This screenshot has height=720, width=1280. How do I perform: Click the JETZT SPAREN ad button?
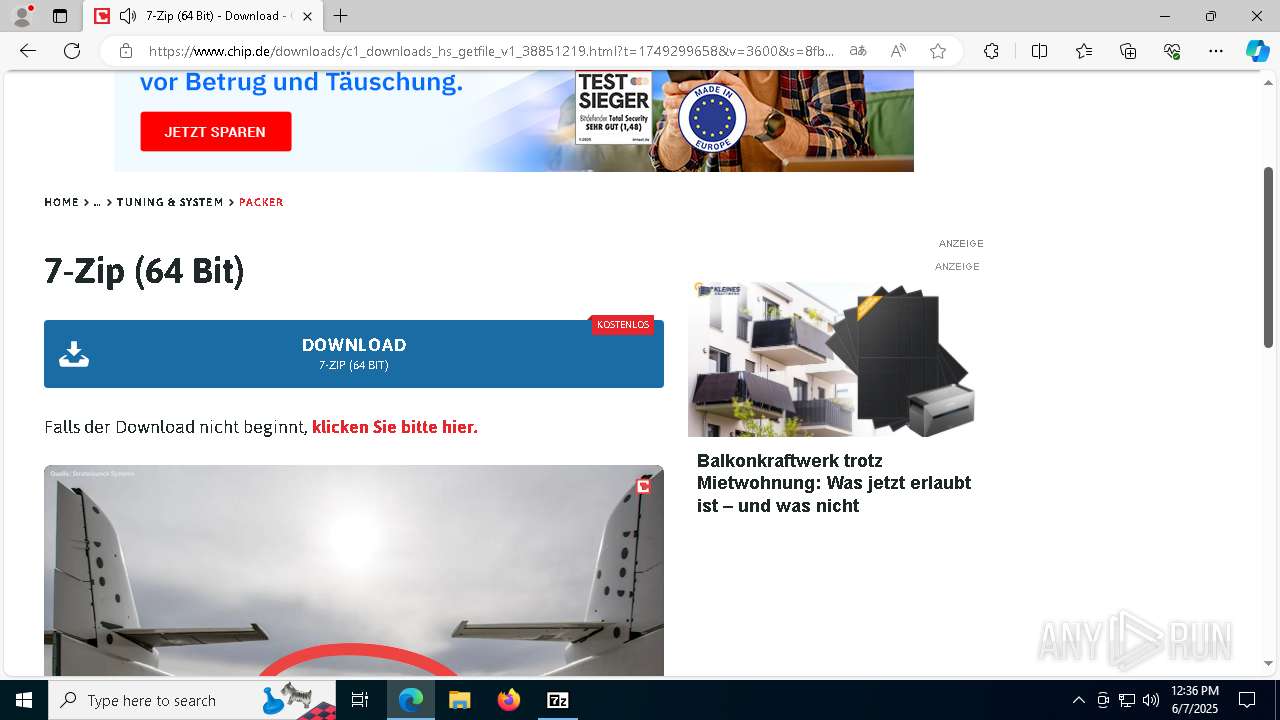tap(216, 132)
